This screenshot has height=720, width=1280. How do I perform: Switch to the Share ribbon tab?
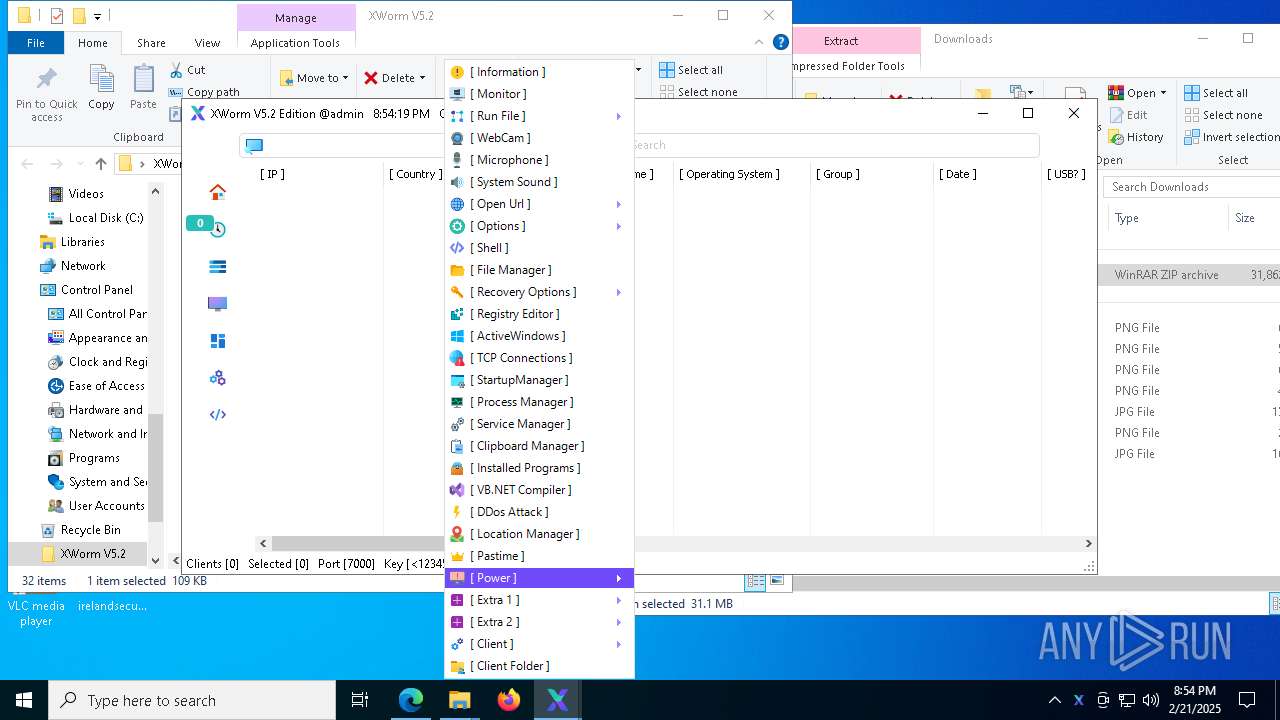point(151,43)
